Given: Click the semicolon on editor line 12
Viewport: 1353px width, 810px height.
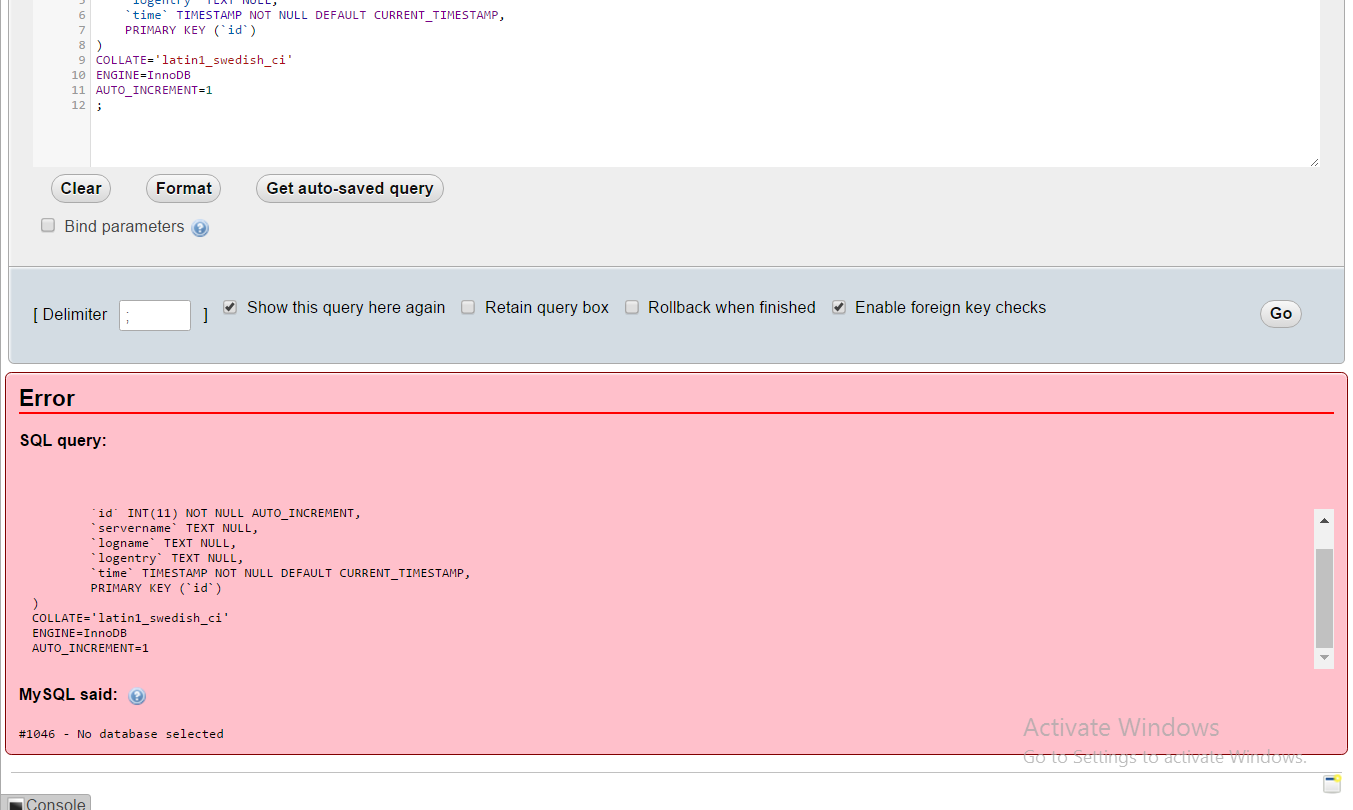Looking at the screenshot, I should [99, 105].
